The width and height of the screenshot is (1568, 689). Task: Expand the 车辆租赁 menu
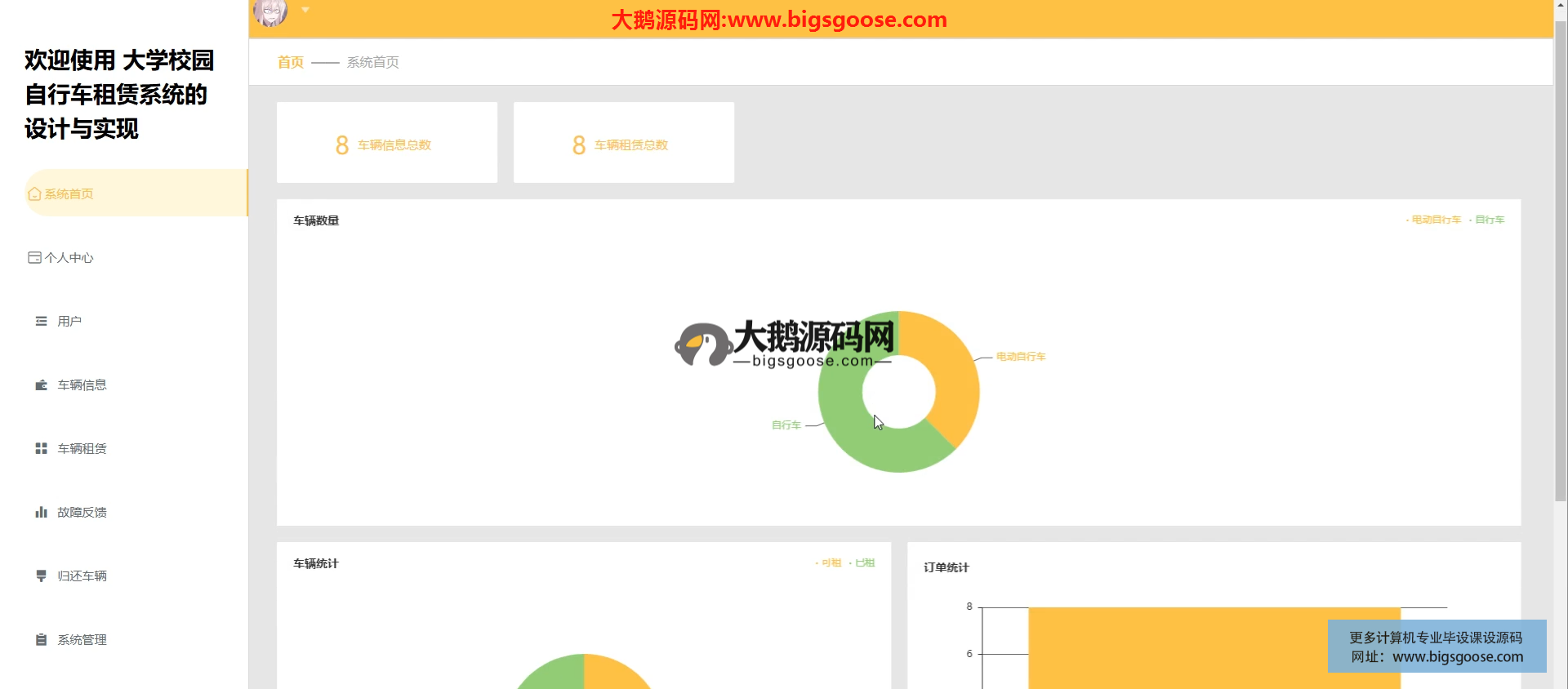[x=82, y=449]
